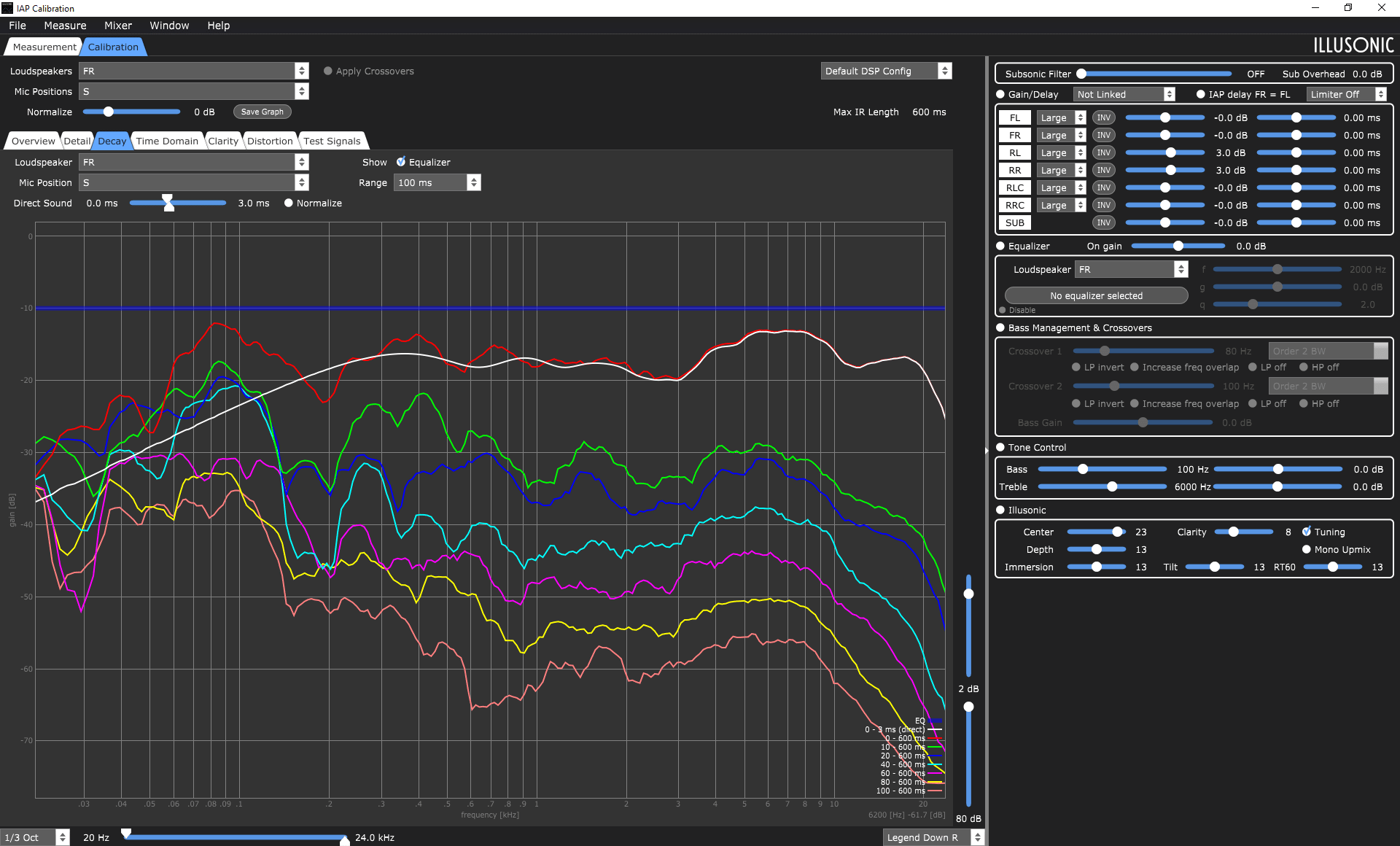The image size is (1400, 846).
Task: Click the RLC channel label button
Action: pyautogui.click(x=1014, y=187)
